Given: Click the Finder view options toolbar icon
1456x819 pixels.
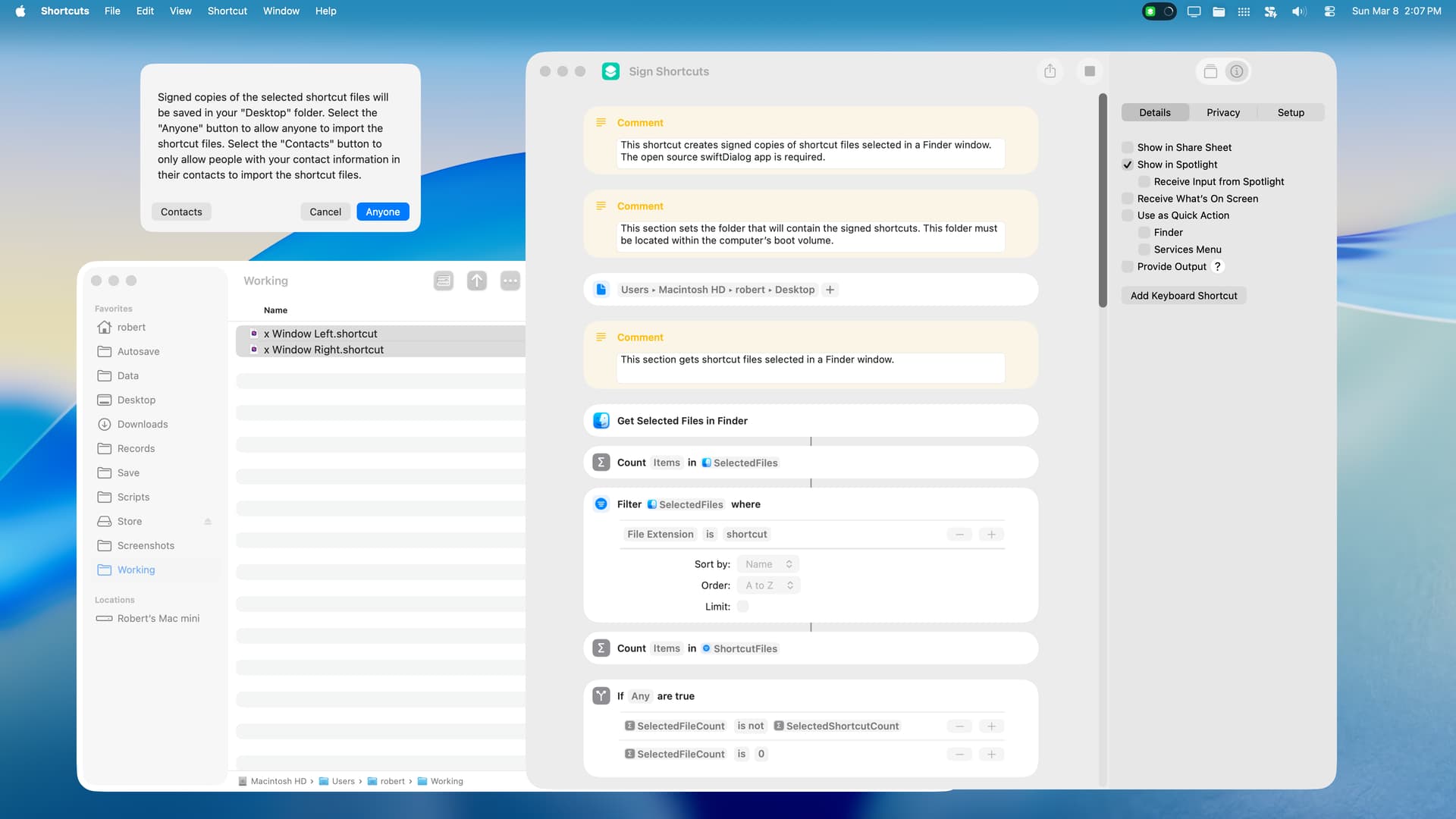Looking at the screenshot, I should click(444, 281).
